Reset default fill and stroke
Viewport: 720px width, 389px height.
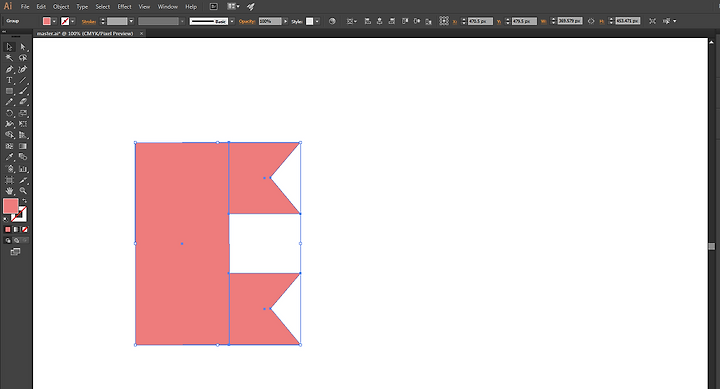pyautogui.click(x=6, y=220)
